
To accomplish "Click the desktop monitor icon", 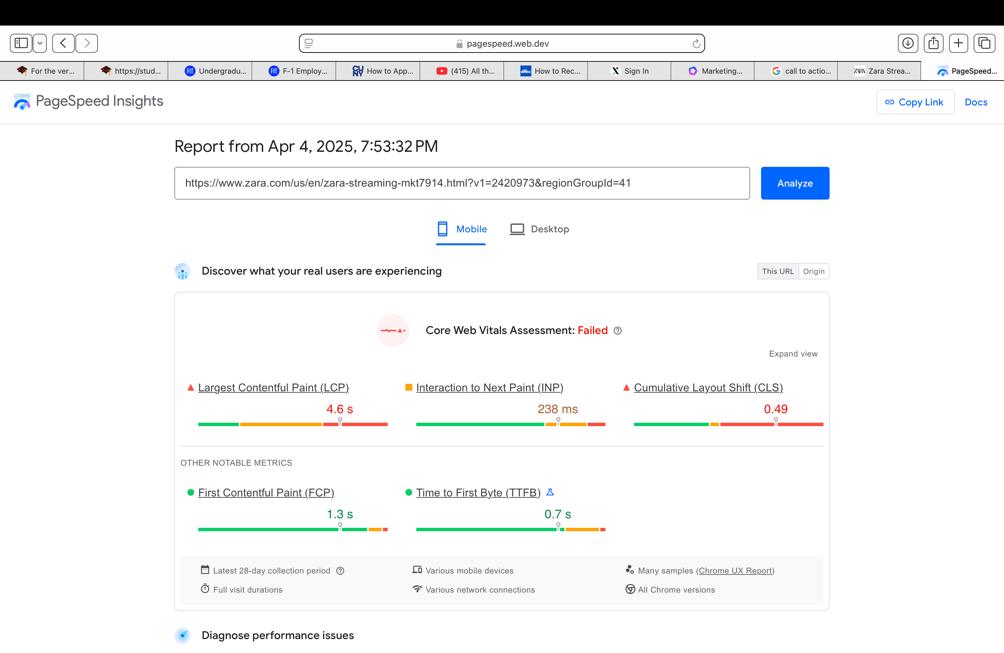I will tap(517, 229).
